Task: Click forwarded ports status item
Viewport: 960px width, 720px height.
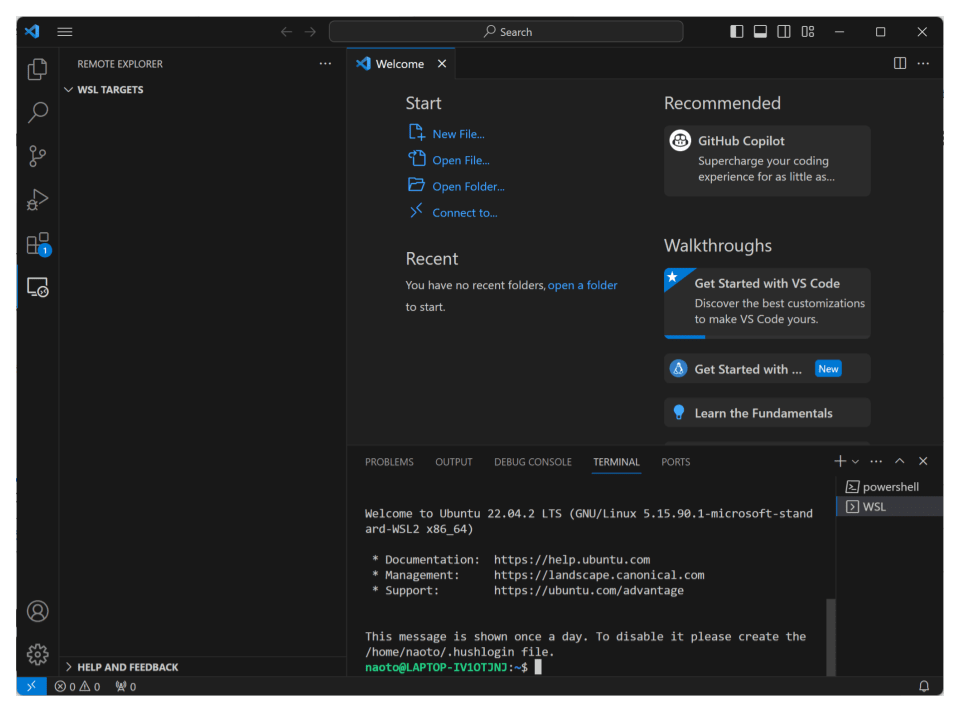Action: tap(126, 686)
